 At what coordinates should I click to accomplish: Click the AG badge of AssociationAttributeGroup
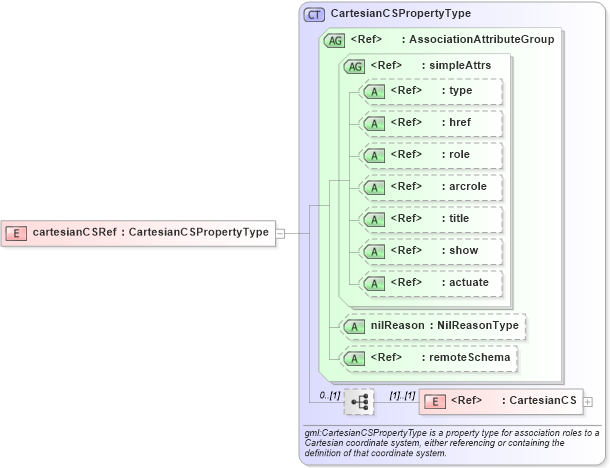tap(335, 40)
